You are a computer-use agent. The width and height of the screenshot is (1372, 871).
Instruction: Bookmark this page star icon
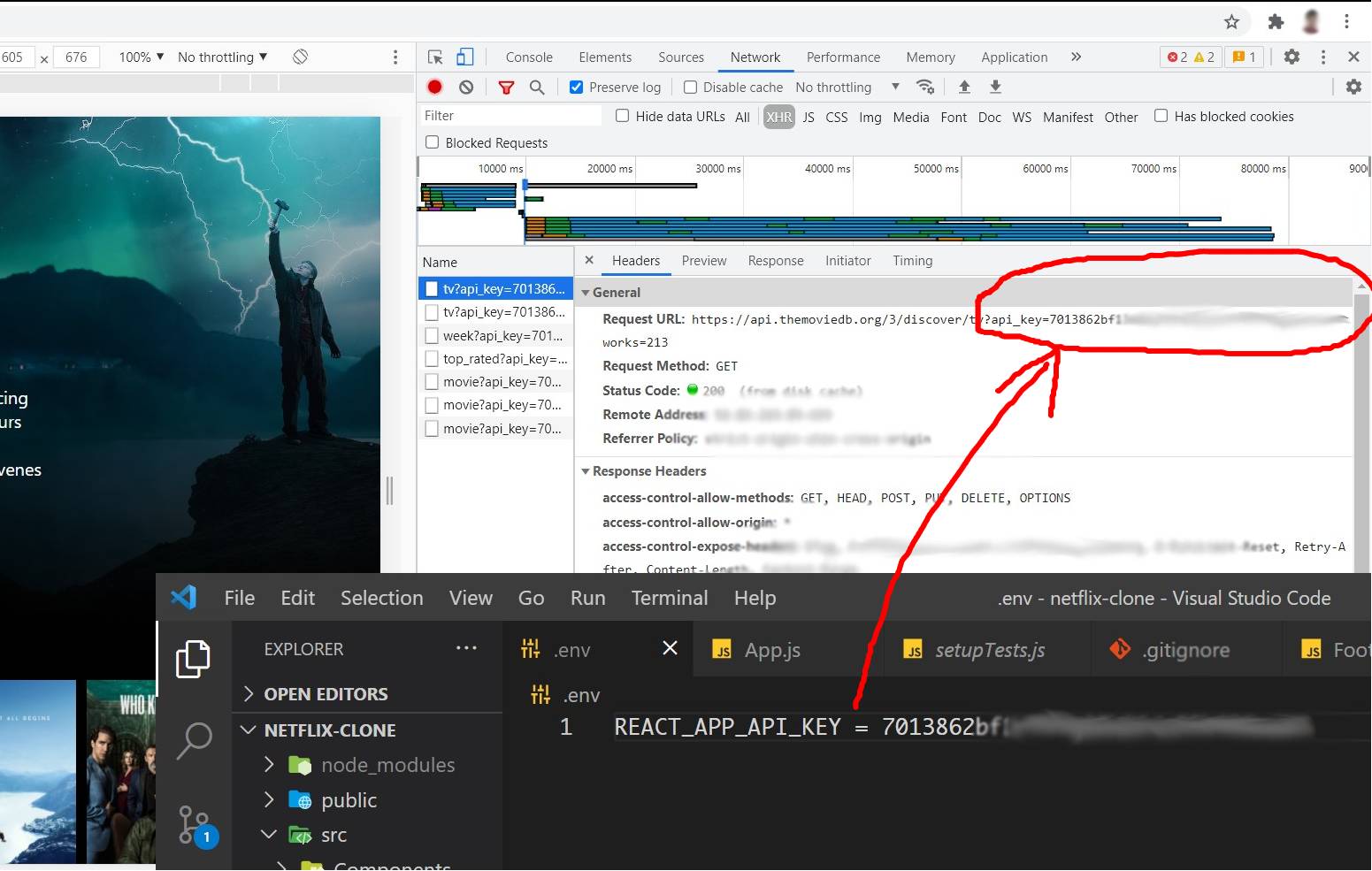pyautogui.click(x=1231, y=22)
